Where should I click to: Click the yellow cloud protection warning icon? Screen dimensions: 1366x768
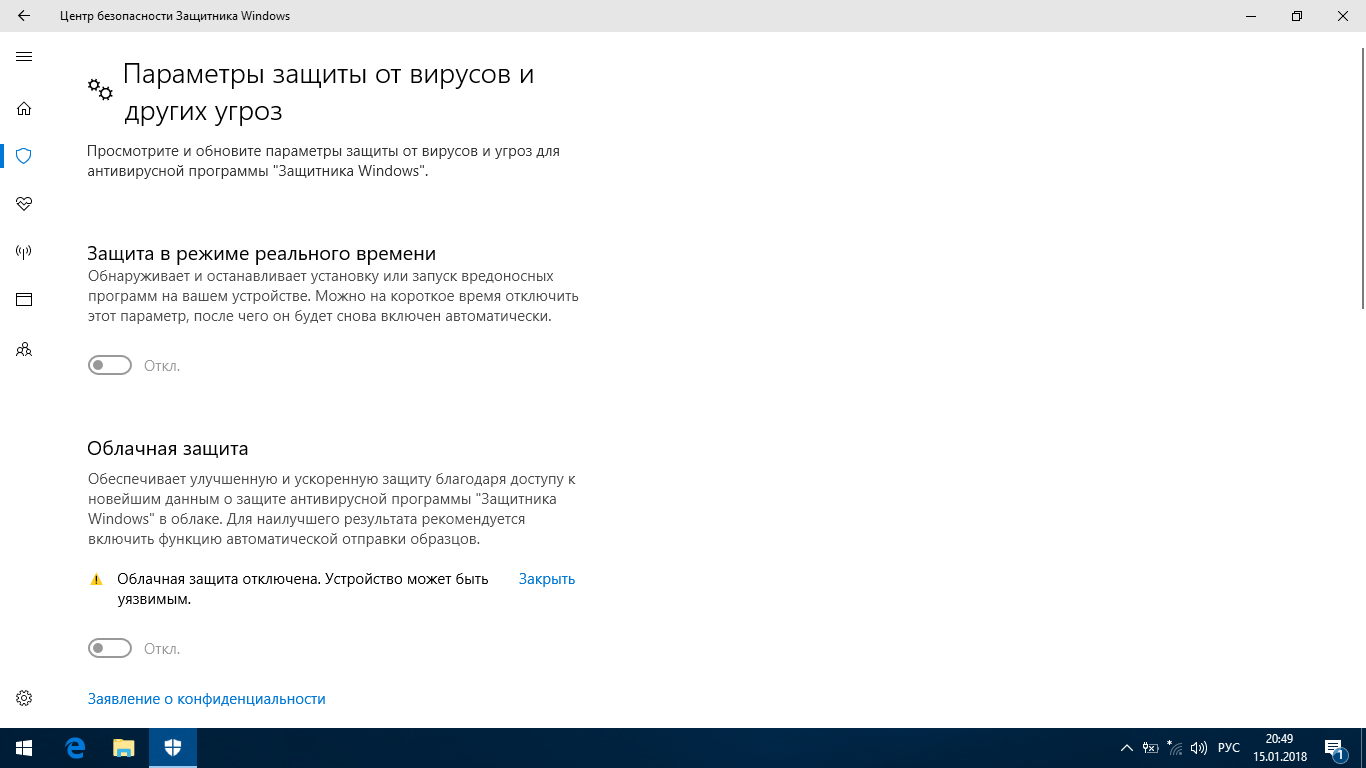97,579
